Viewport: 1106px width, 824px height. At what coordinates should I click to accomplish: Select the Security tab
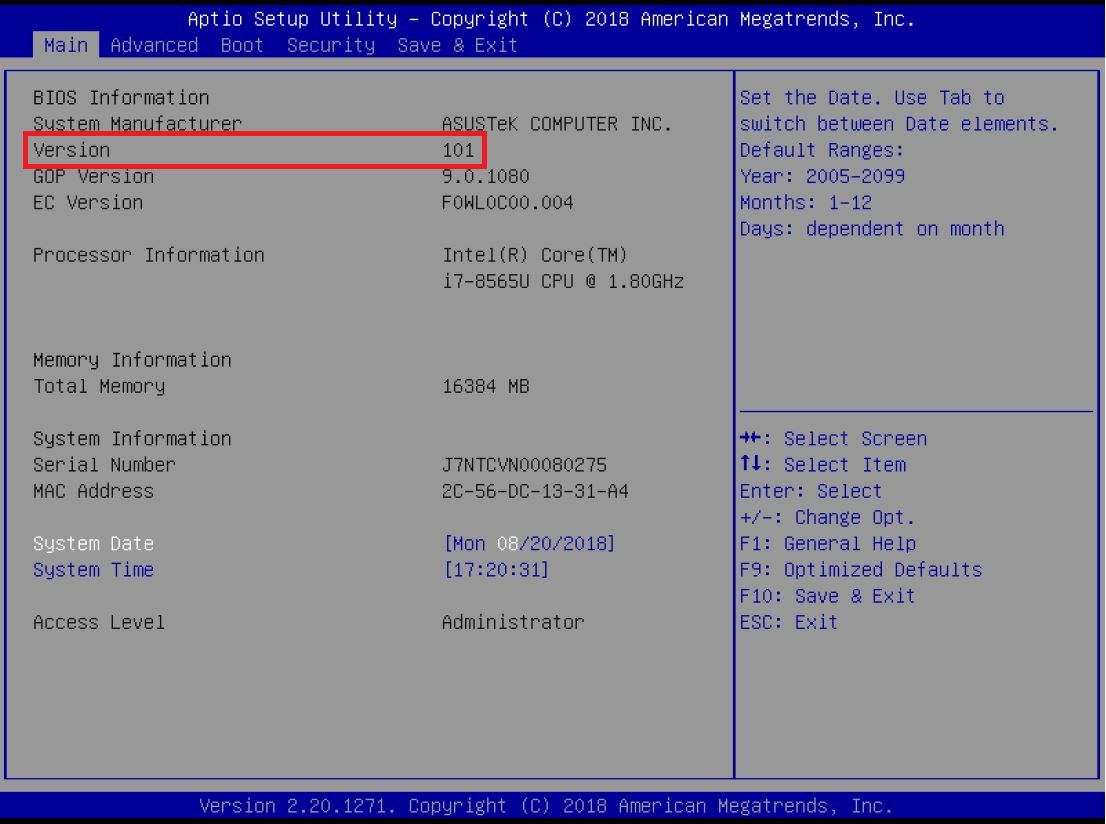(x=331, y=45)
